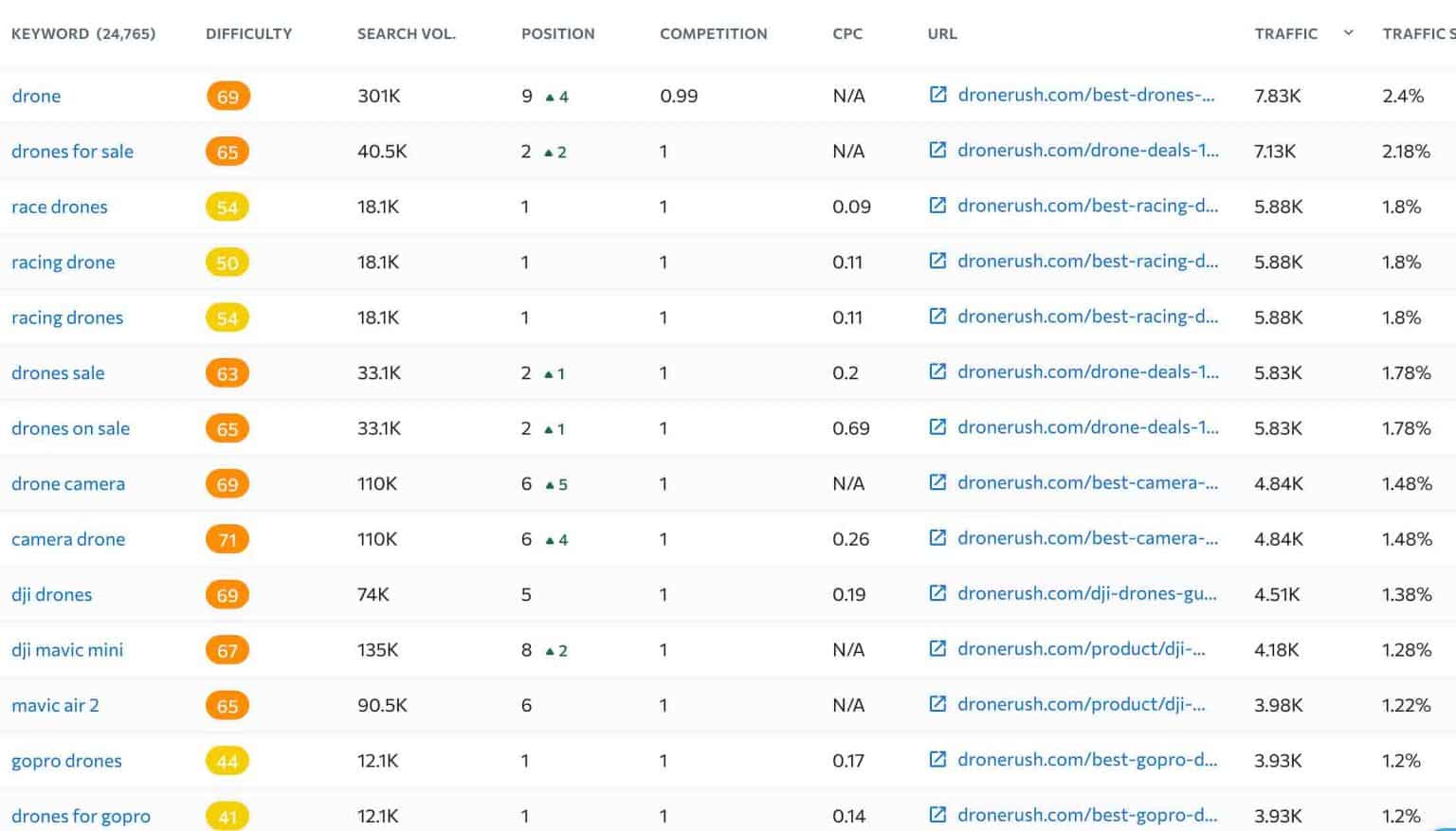Sort by the Search Vol. column header

(x=406, y=34)
